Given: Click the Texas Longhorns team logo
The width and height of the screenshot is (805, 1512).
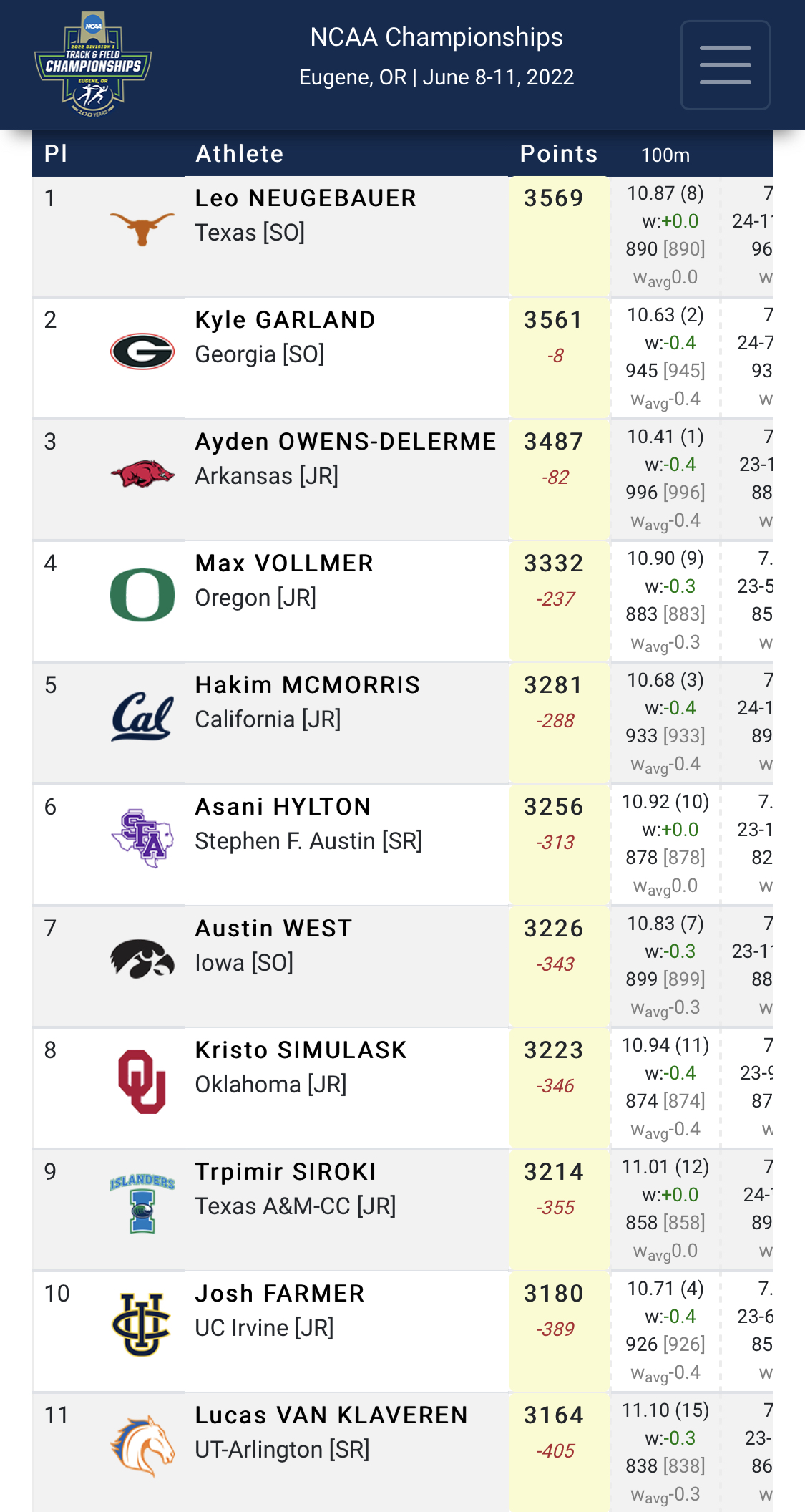Looking at the screenshot, I should pyautogui.click(x=142, y=229).
